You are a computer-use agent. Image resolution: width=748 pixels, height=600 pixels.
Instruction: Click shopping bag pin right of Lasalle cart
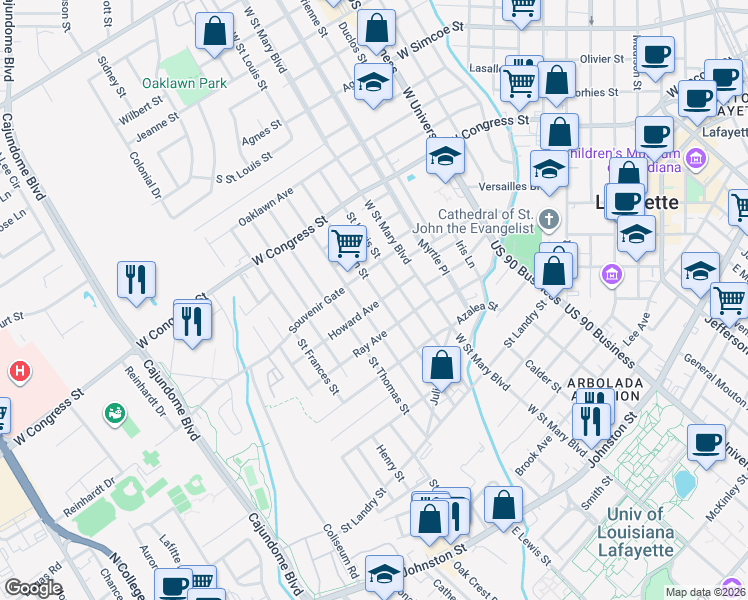557,81
